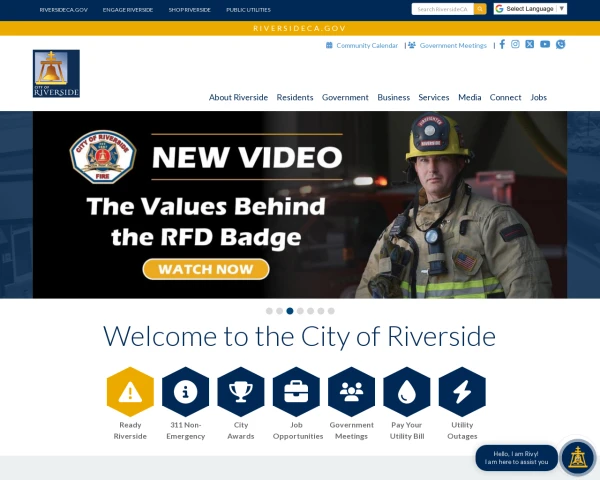
Task: Click the Job Opportunities text label
Action: [298, 431]
